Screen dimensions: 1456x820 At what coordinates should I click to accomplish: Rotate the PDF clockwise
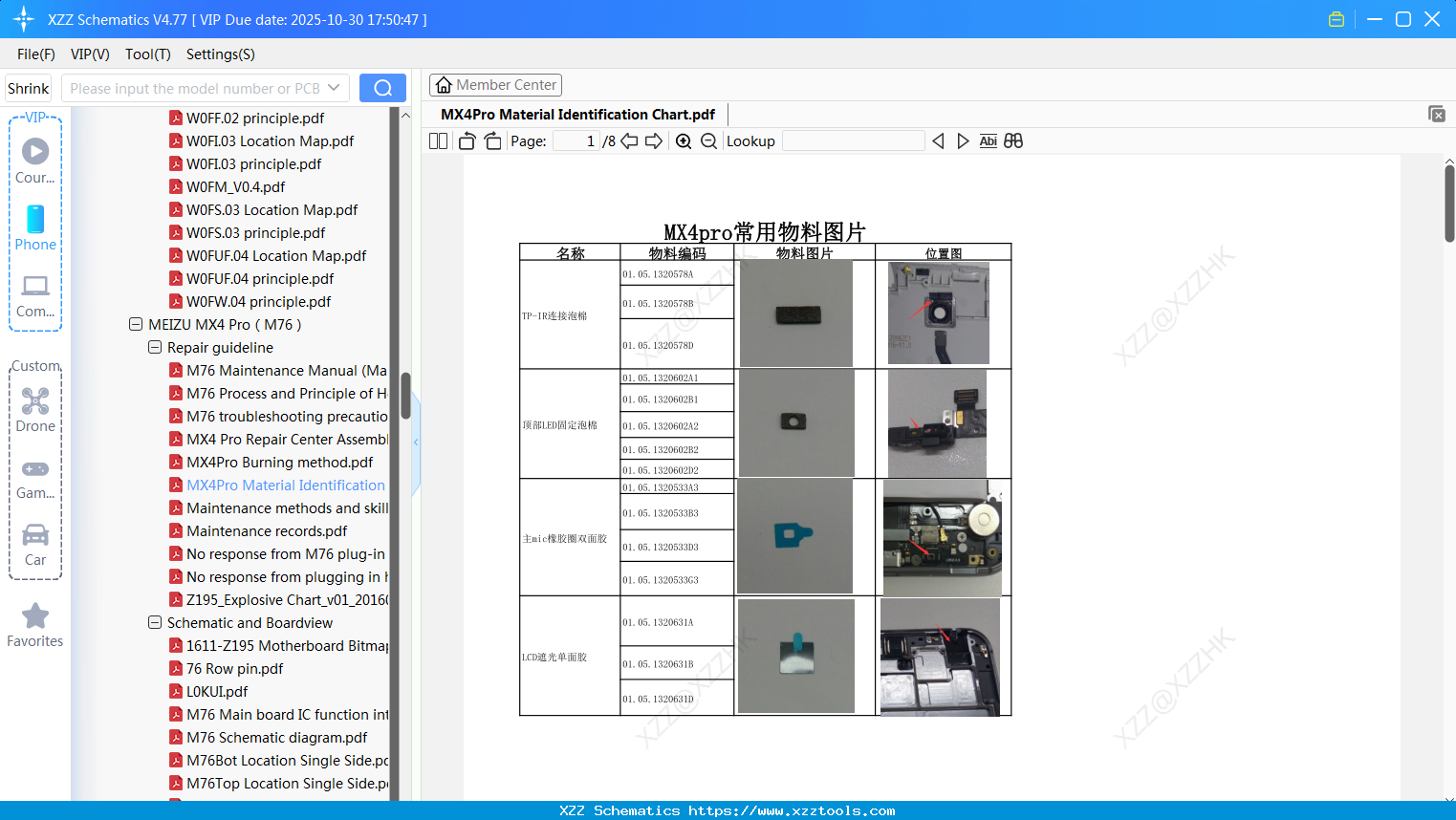click(491, 140)
